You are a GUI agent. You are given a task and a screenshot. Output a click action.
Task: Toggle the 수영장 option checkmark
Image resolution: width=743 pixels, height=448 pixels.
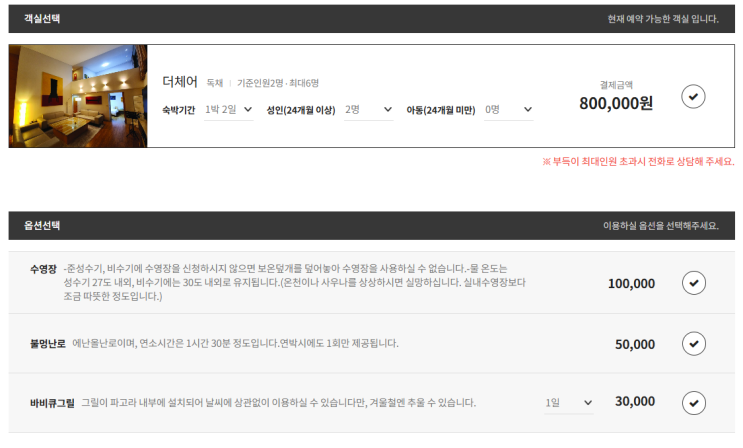click(694, 283)
